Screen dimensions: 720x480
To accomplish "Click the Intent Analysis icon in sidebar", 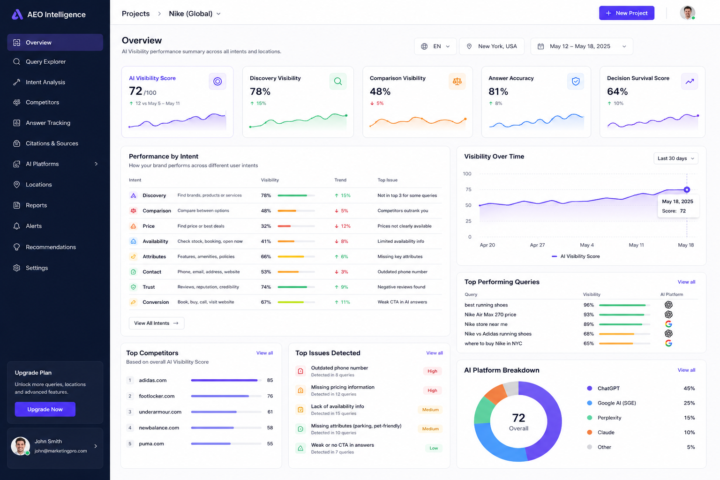I will (x=17, y=82).
